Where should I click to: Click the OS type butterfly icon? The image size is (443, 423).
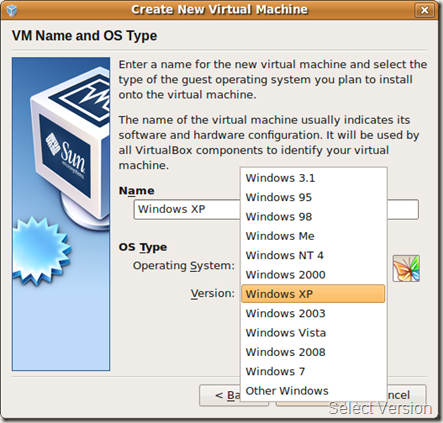pos(406,269)
